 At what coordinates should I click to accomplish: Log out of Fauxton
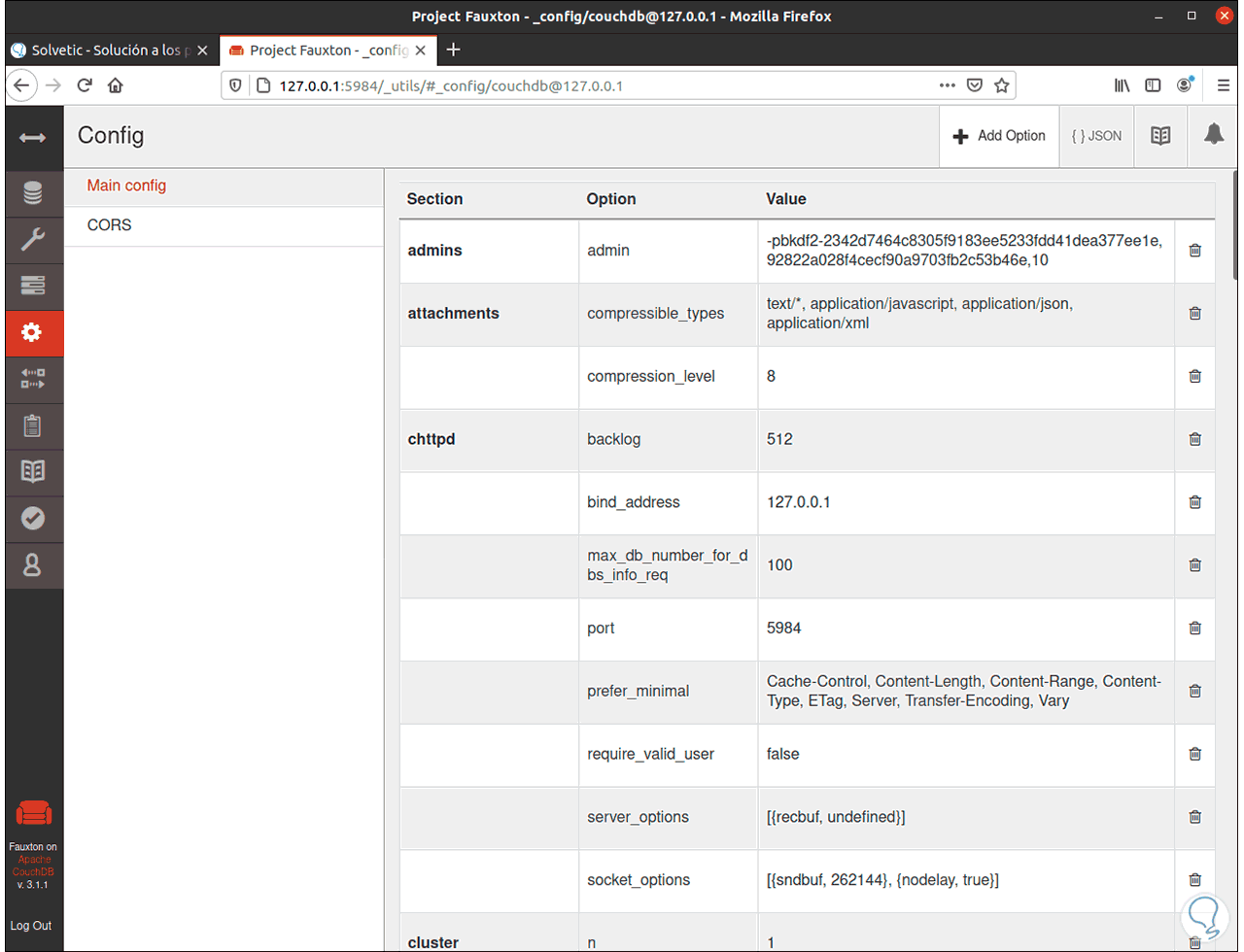tap(31, 926)
